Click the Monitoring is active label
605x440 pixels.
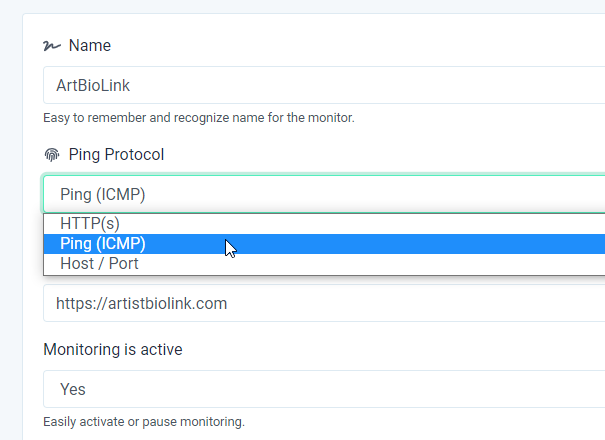pos(113,350)
